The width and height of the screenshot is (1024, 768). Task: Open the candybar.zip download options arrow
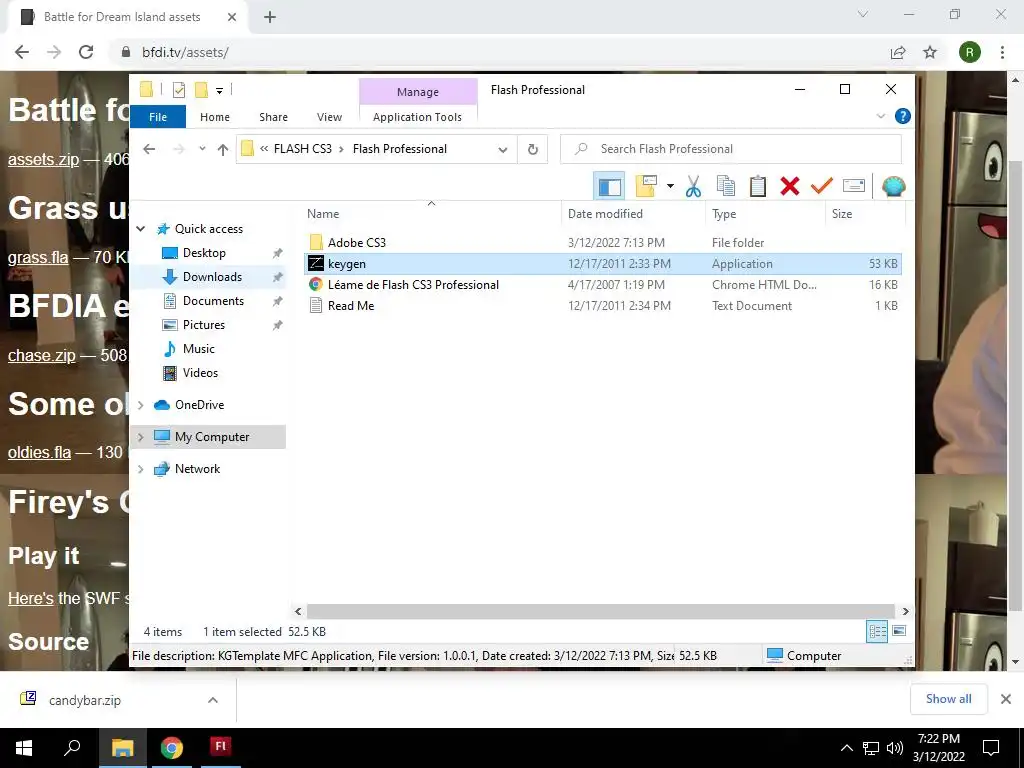212,700
